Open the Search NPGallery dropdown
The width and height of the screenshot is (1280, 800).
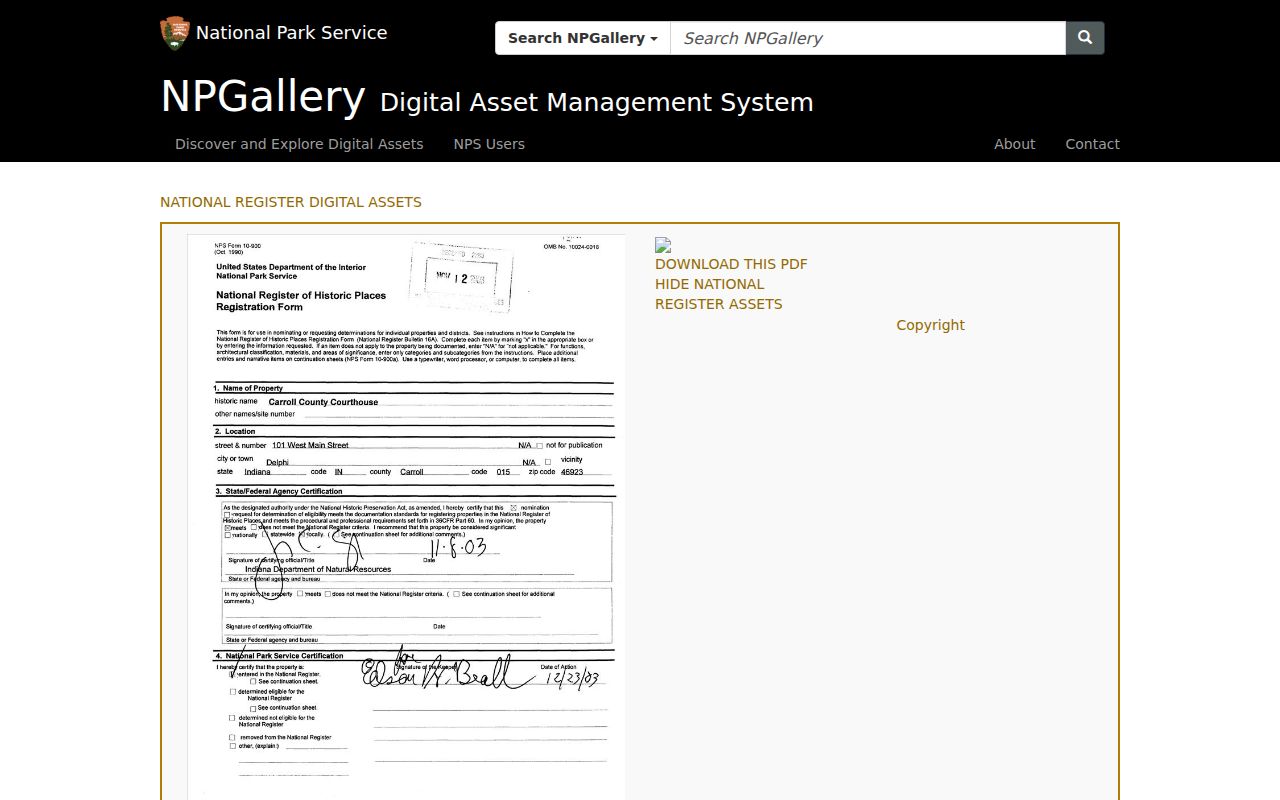(x=583, y=38)
